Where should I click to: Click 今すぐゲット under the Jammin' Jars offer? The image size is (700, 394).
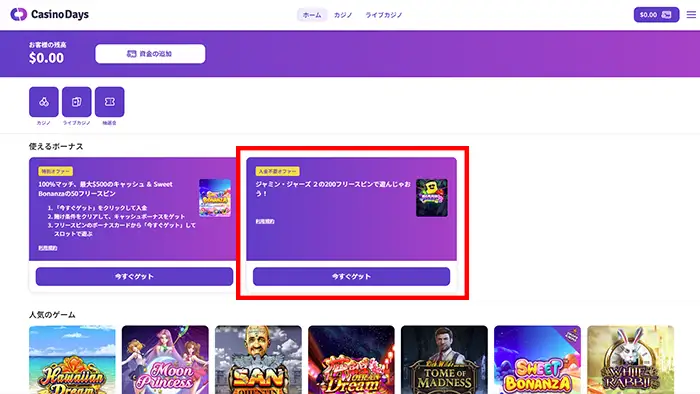point(351,277)
